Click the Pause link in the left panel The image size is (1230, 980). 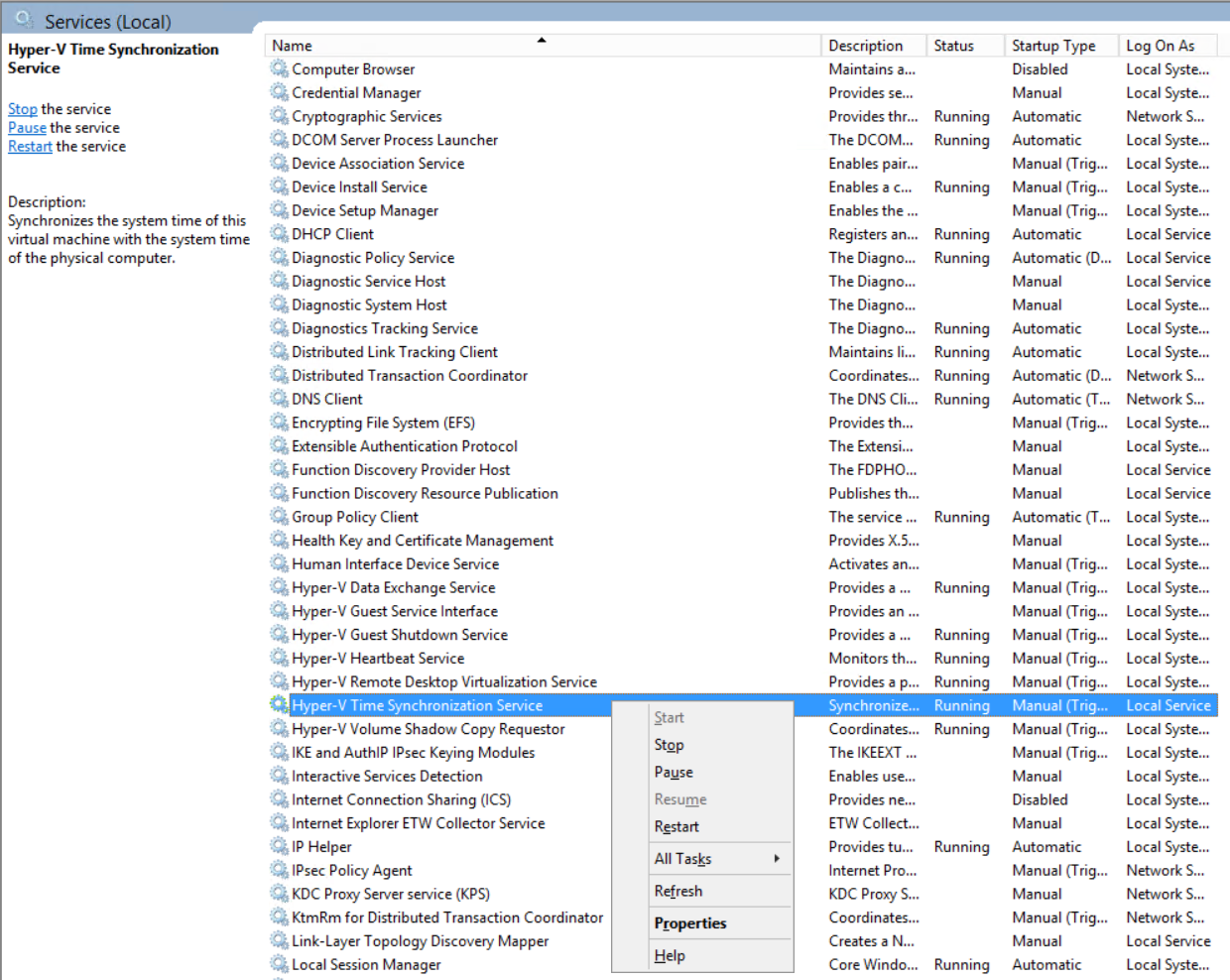point(27,128)
